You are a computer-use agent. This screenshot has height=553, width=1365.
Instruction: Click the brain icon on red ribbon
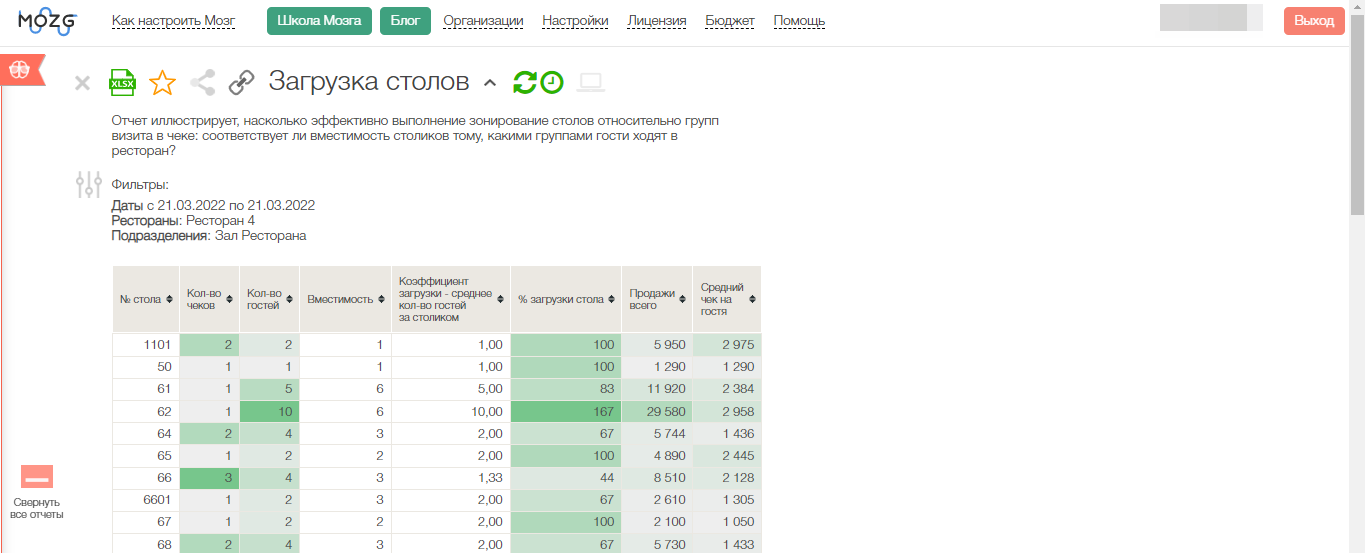pyautogui.click(x=20, y=70)
